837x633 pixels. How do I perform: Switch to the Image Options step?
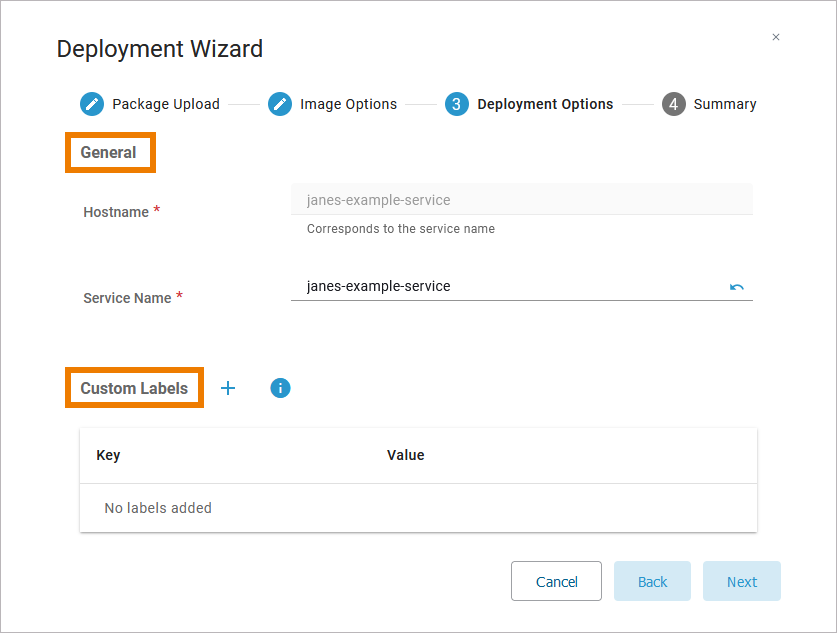click(x=348, y=104)
